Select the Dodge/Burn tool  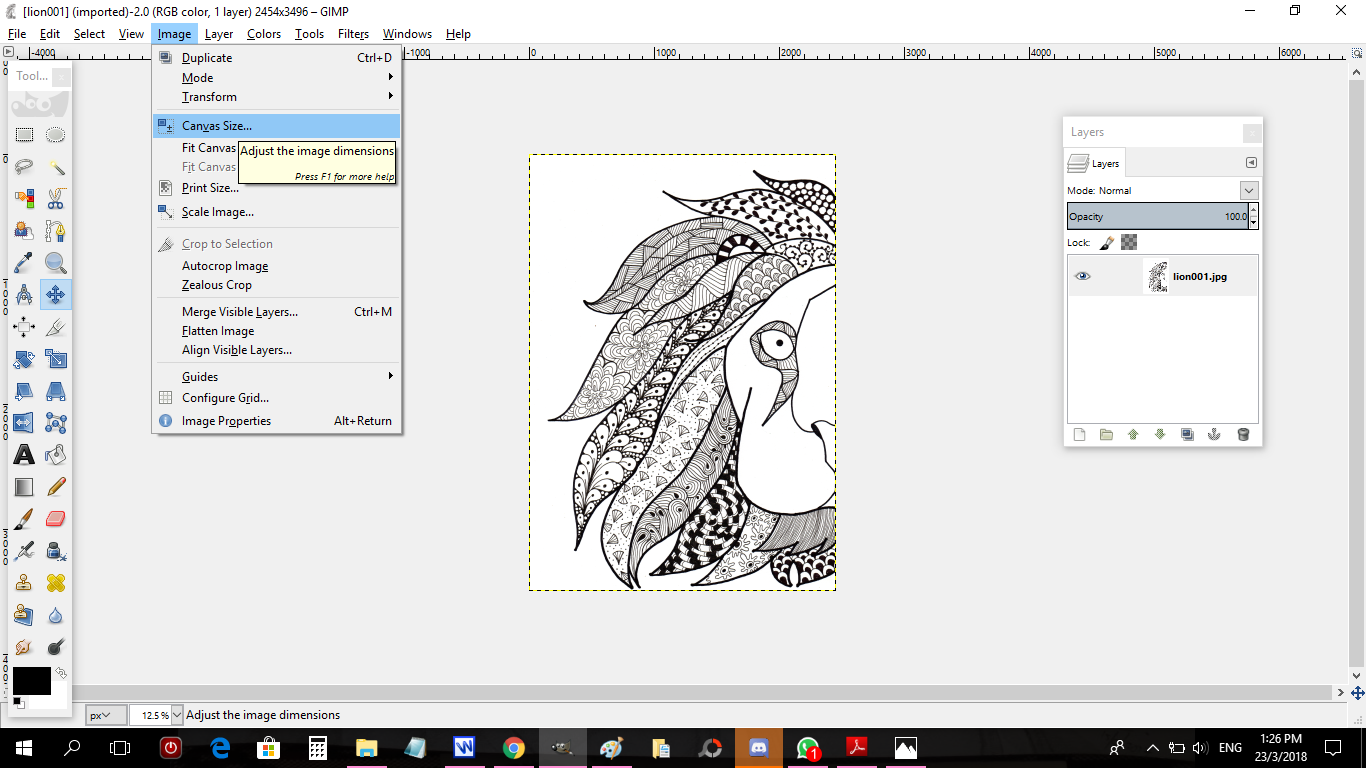point(56,647)
